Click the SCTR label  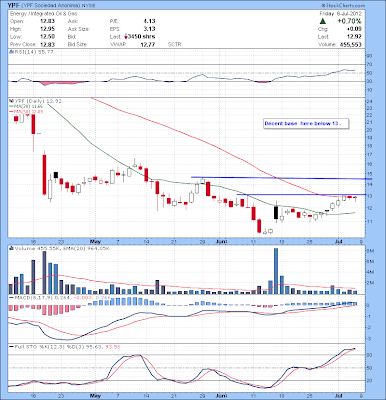tap(175, 44)
